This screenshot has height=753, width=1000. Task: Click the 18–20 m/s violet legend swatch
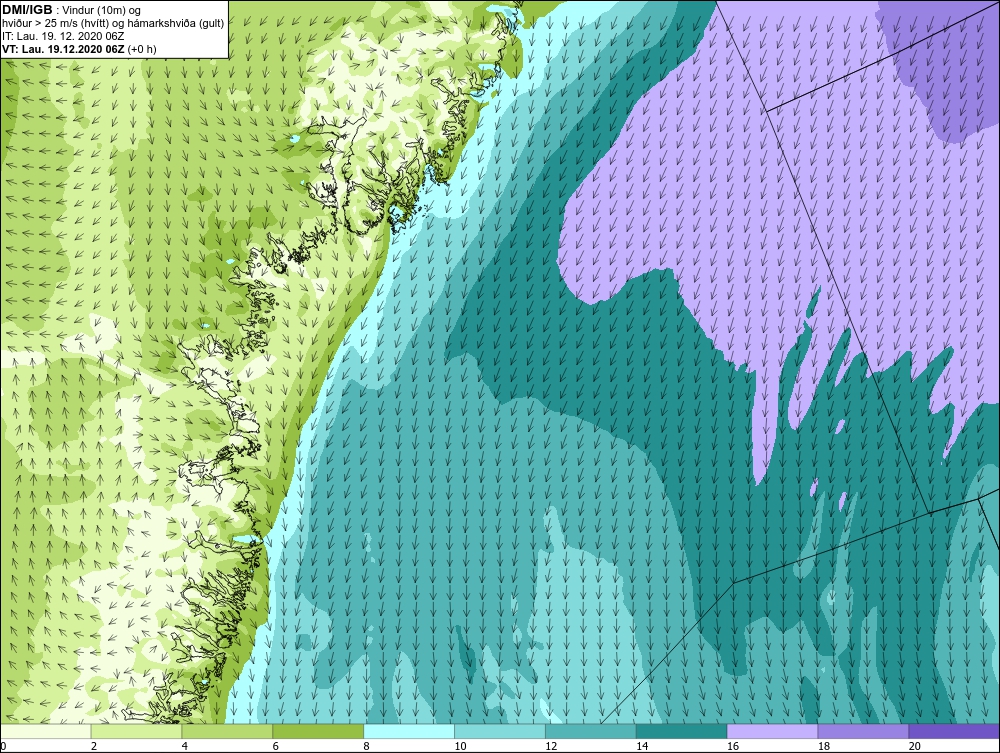[864, 731]
